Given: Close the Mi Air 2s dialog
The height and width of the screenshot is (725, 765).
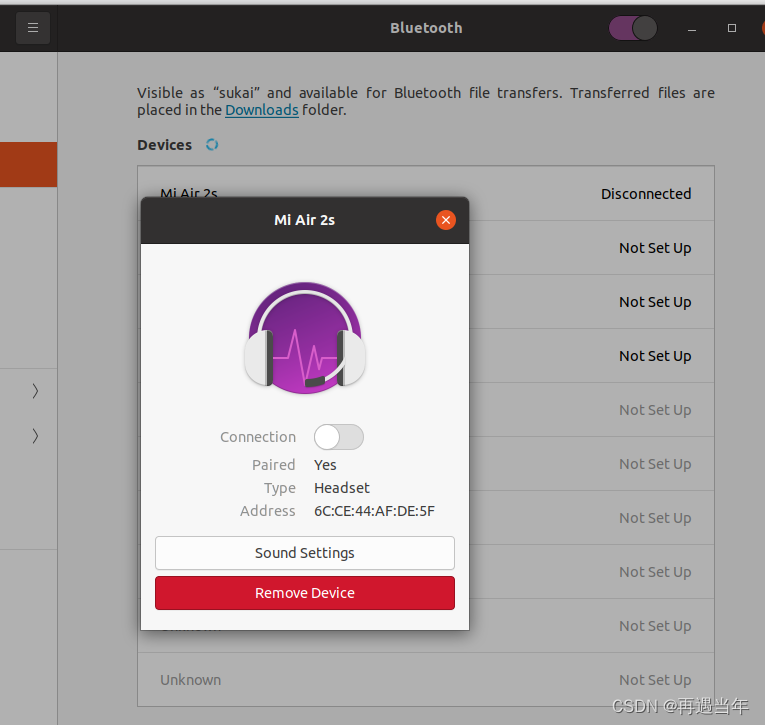Looking at the screenshot, I should click(445, 220).
